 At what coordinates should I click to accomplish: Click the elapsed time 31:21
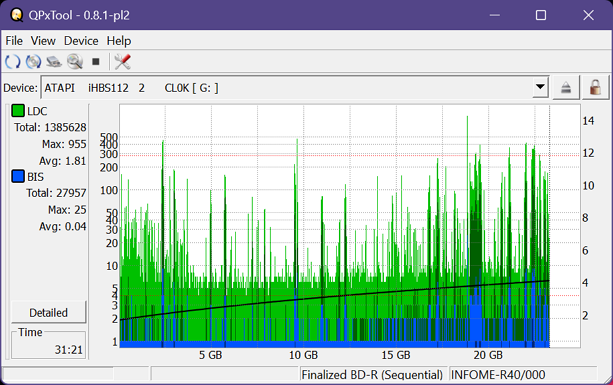(x=69, y=349)
